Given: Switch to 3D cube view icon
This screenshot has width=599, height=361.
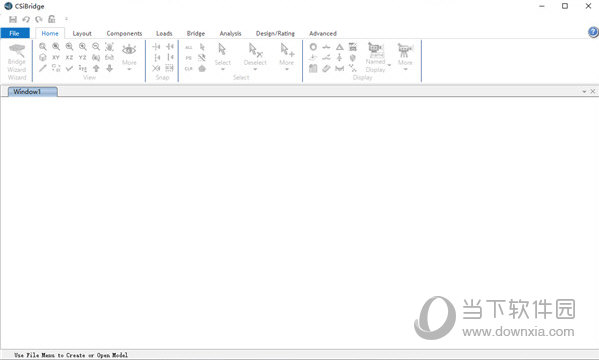Looking at the screenshot, I should [43, 57].
